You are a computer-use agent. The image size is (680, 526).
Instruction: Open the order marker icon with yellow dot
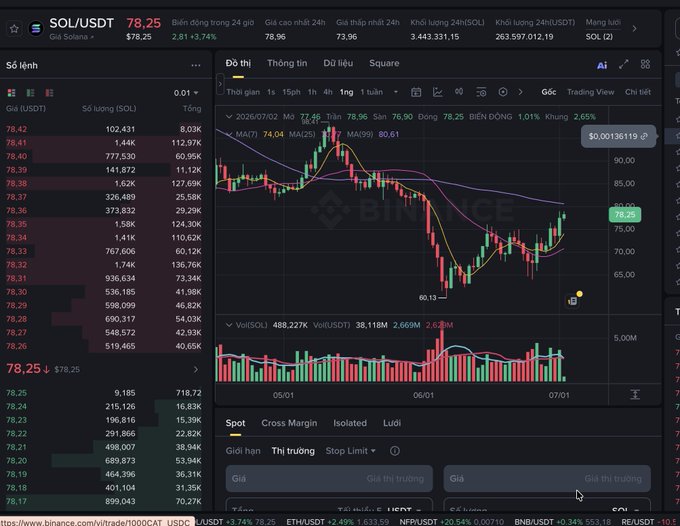pos(573,301)
